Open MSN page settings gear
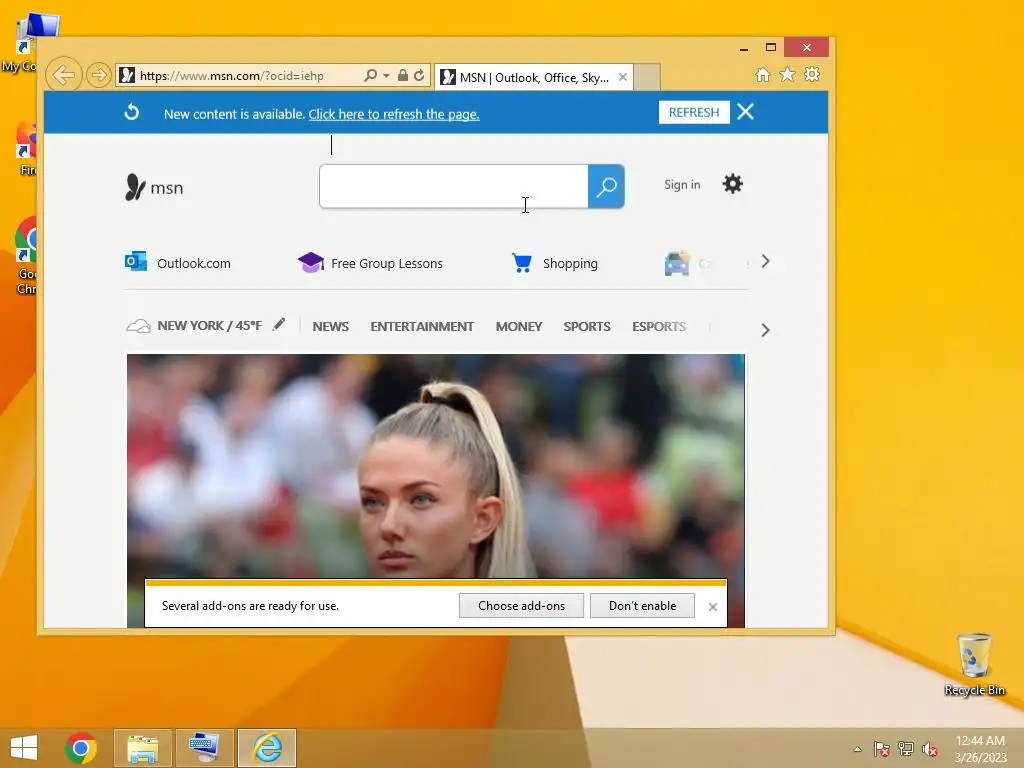Viewport: 1024px width, 768px height. [x=733, y=184]
